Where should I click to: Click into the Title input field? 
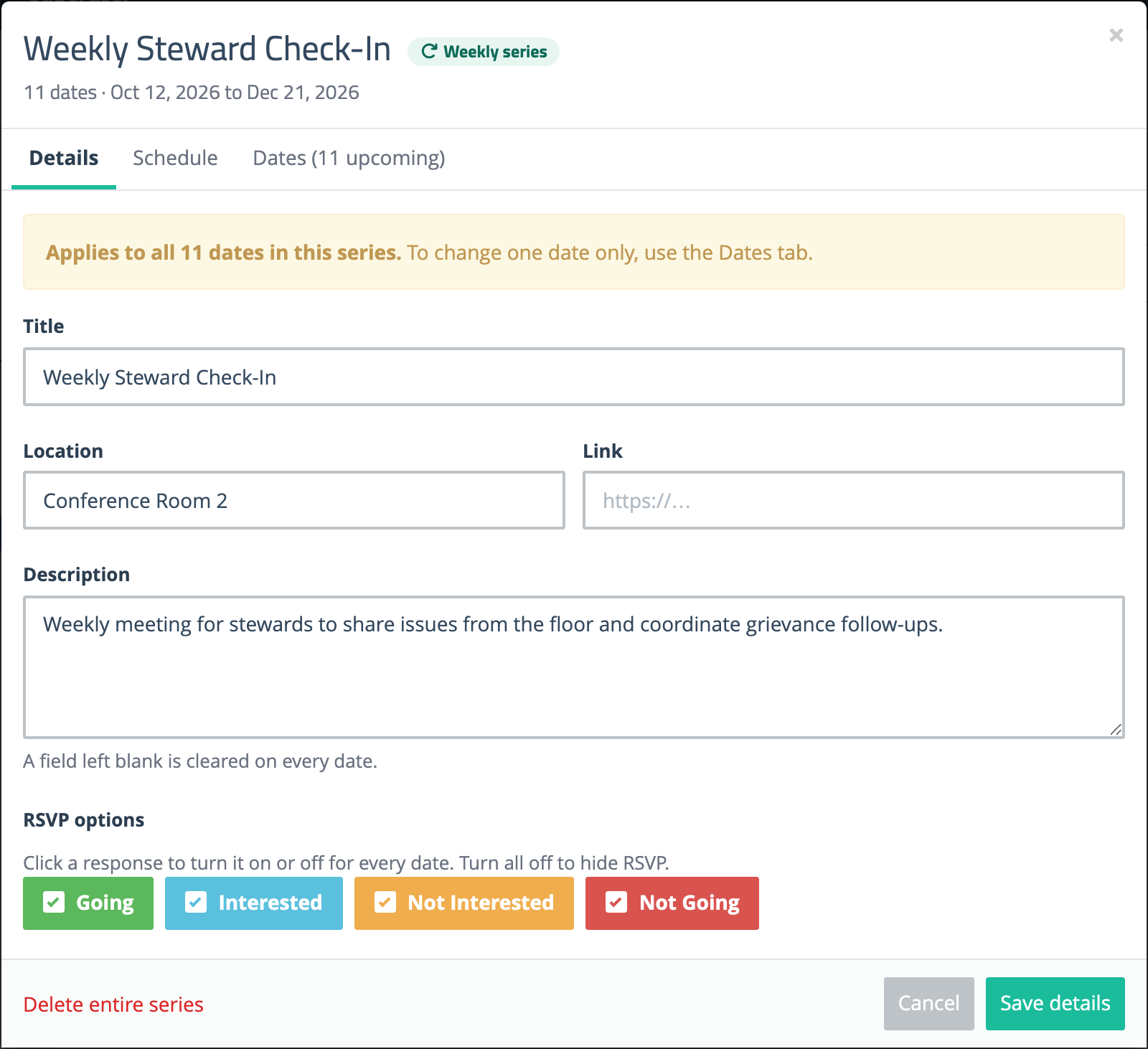tap(574, 377)
